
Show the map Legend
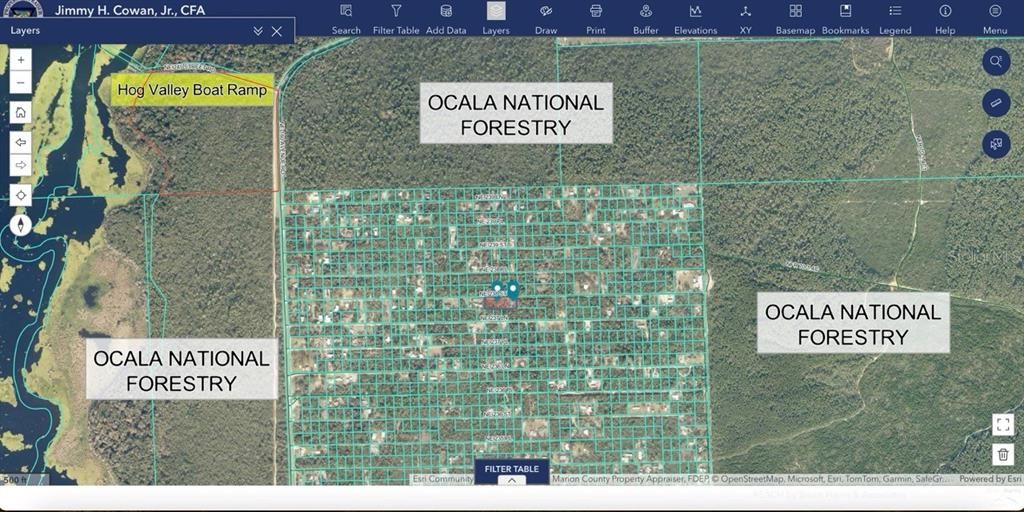pyautogui.click(x=895, y=17)
